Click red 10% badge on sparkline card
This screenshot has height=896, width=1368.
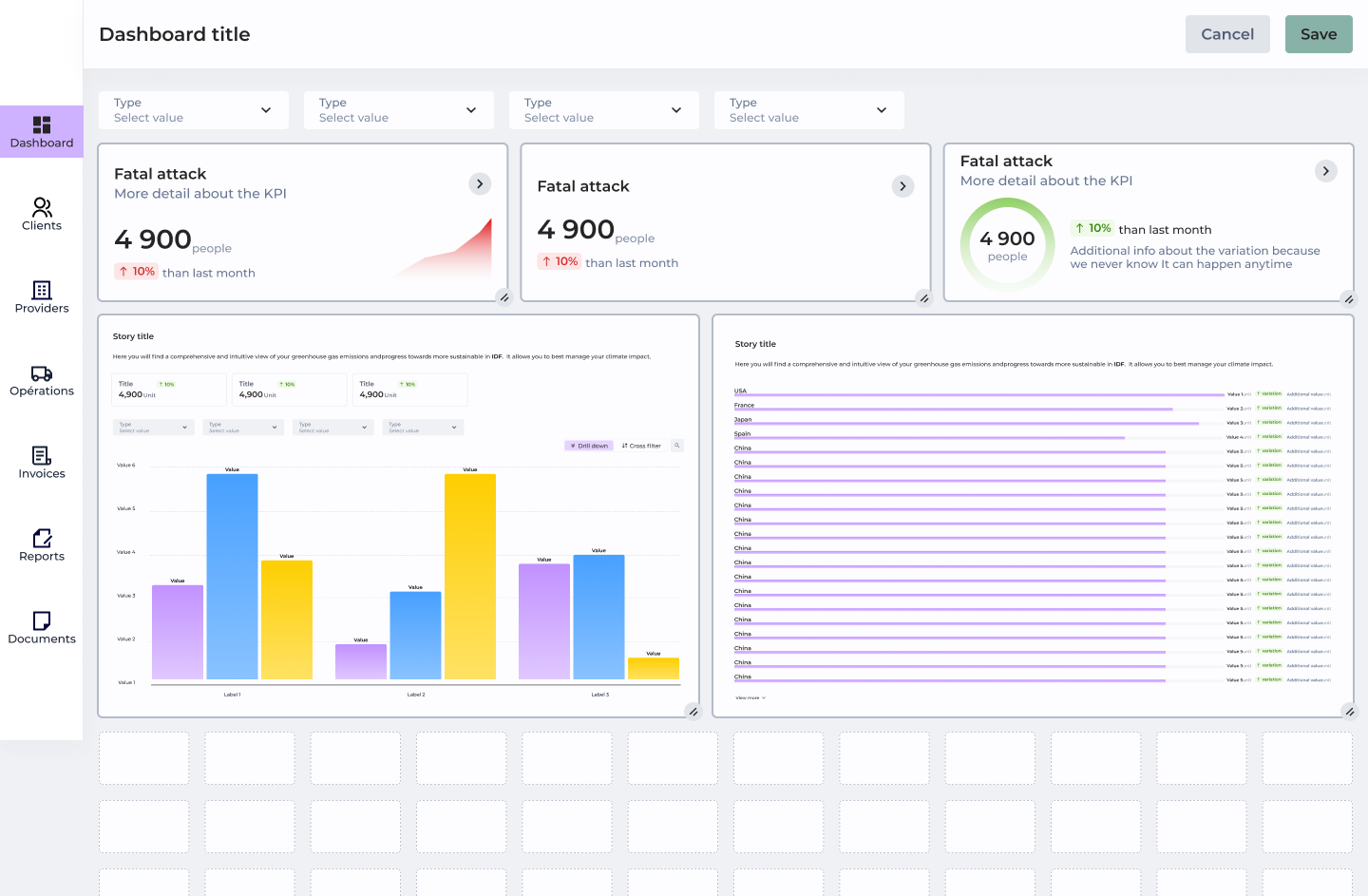click(x=136, y=272)
